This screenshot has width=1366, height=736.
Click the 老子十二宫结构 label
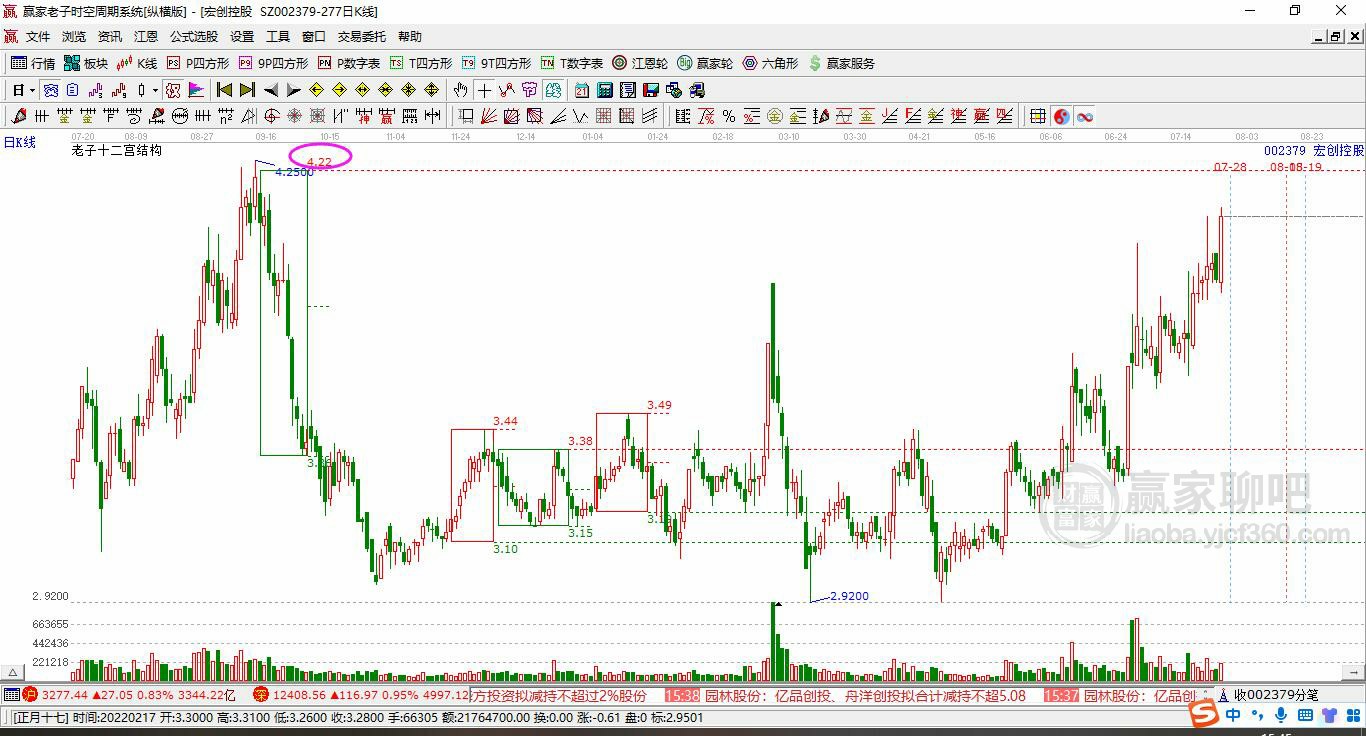[116, 151]
